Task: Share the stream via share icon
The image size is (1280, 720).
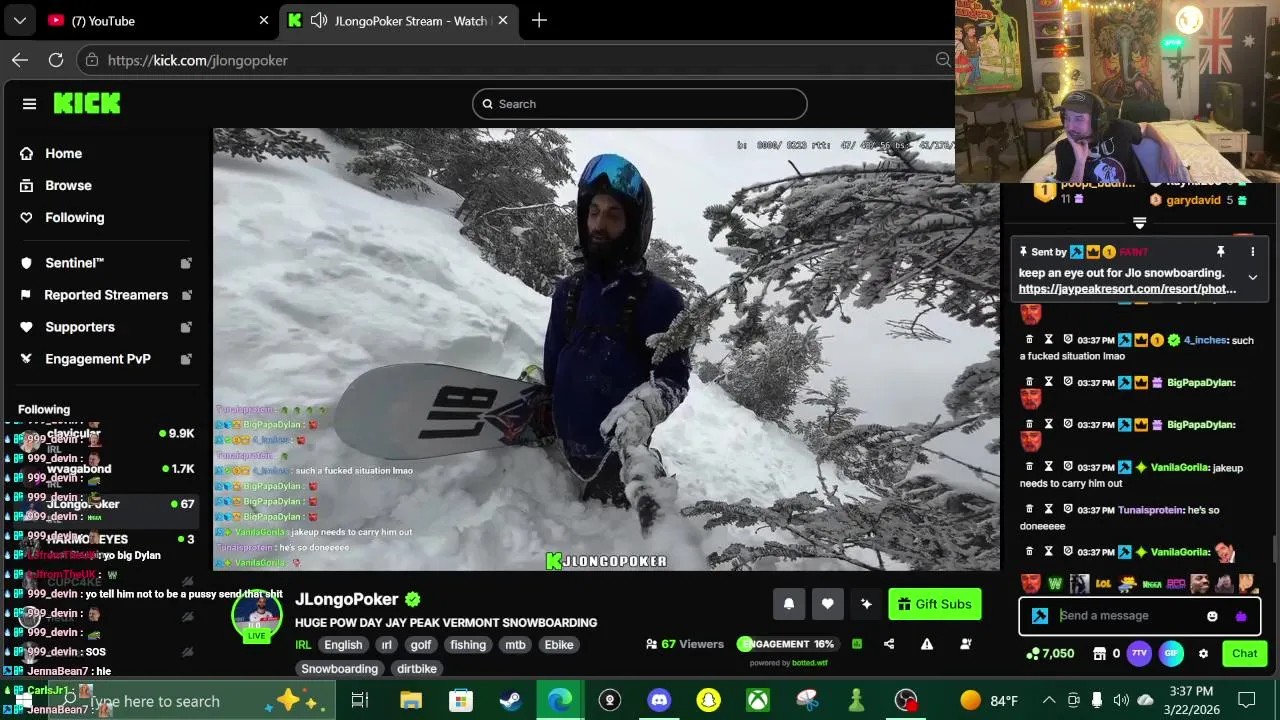Action: 889,644
